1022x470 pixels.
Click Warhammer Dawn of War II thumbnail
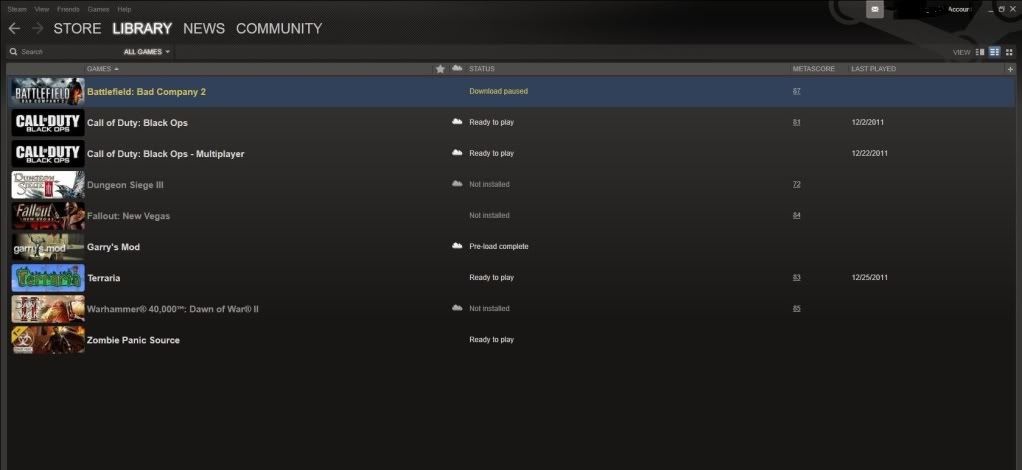[x=48, y=309]
